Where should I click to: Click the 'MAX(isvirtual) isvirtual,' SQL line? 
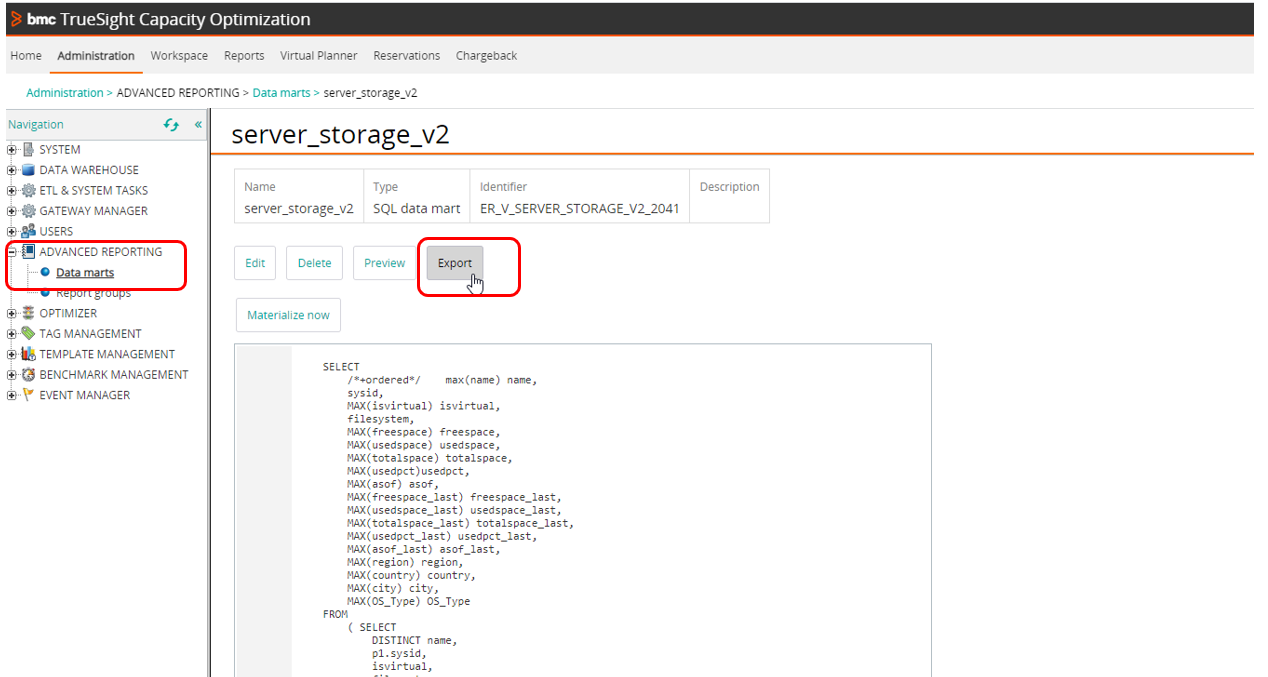tap(423, 406)
